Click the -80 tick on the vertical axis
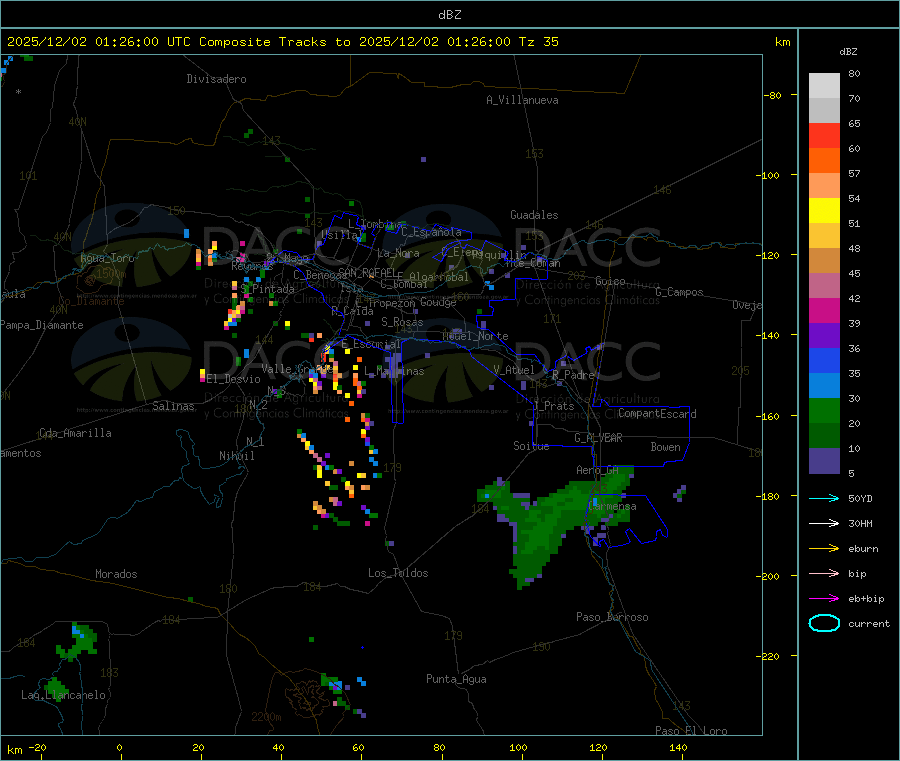Image resolution: width=900 pixels, height=761 pixels. 772,95
